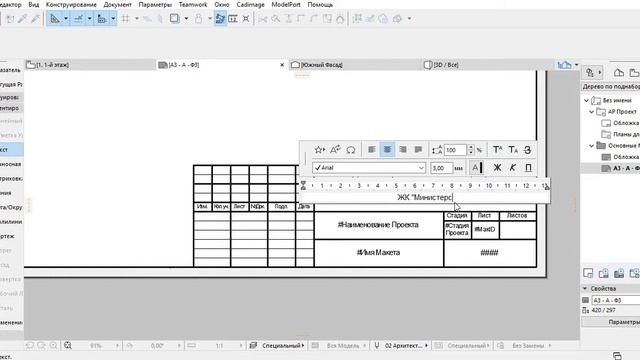
Task: Open dropdown arrow beside guide lines icon
Action: pyautogui.click(x=66, y=18)
